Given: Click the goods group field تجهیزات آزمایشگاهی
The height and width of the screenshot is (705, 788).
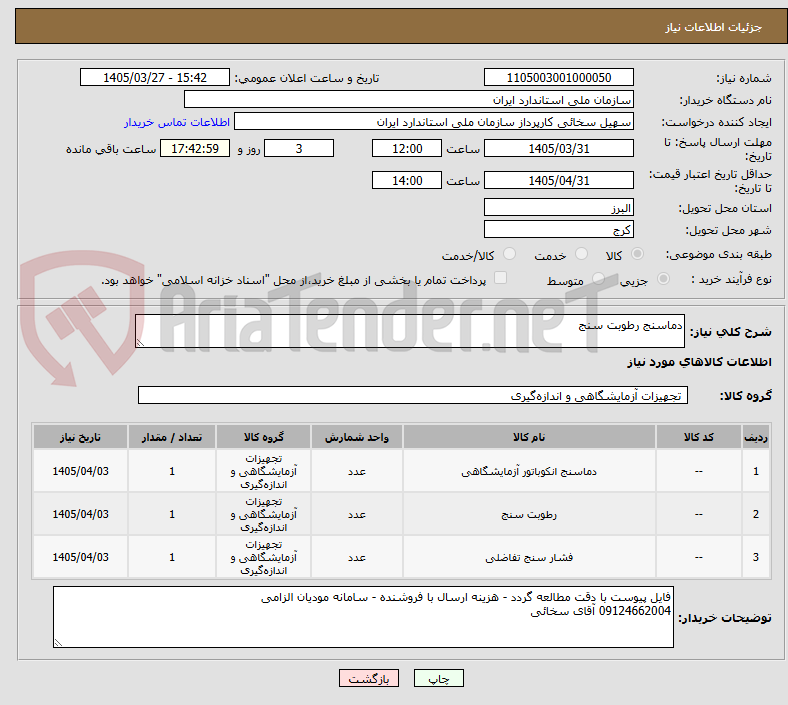Looking at the screenshot, I should (413, 395).
